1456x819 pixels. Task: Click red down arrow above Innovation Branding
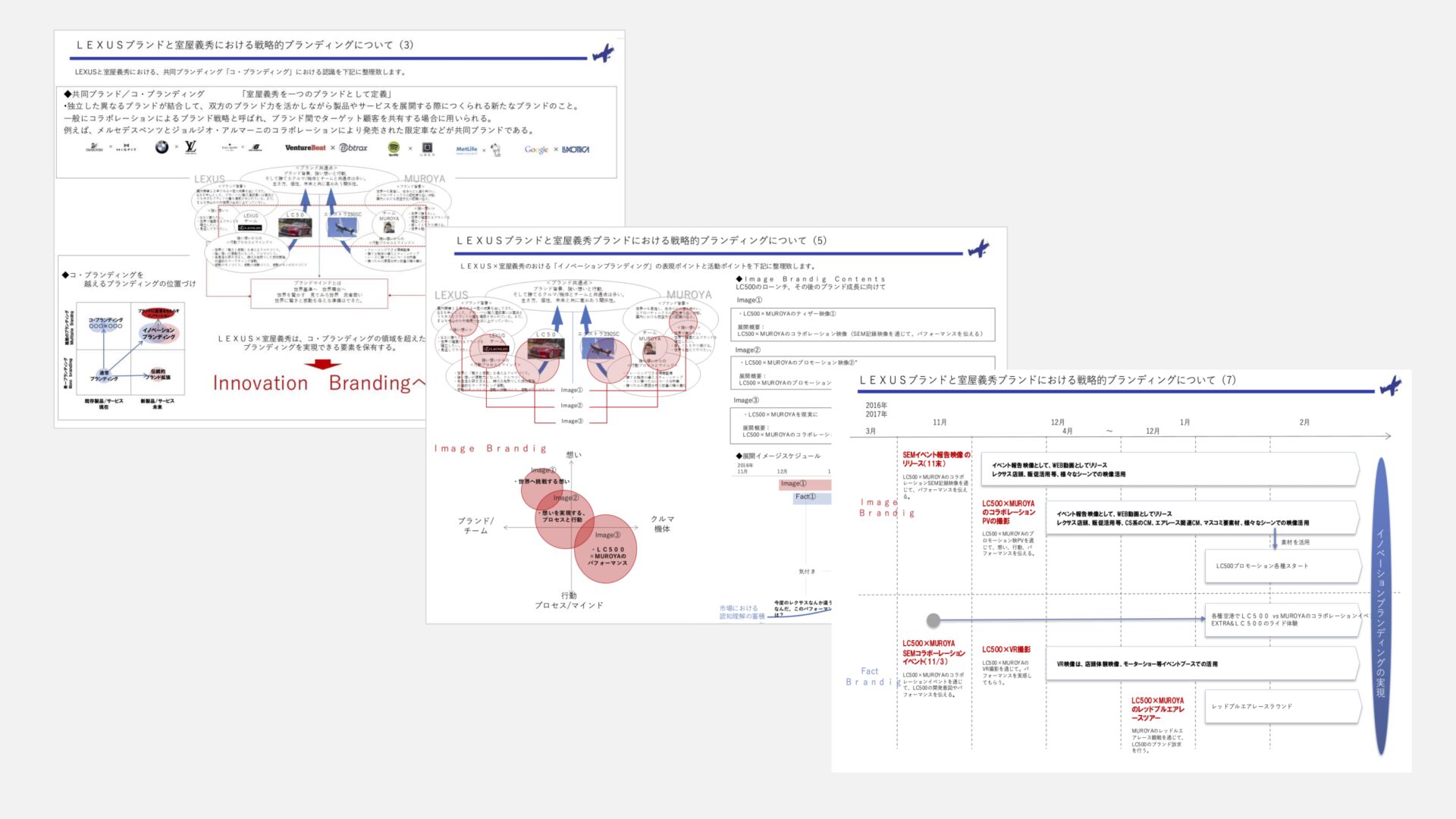coord(322,365)
